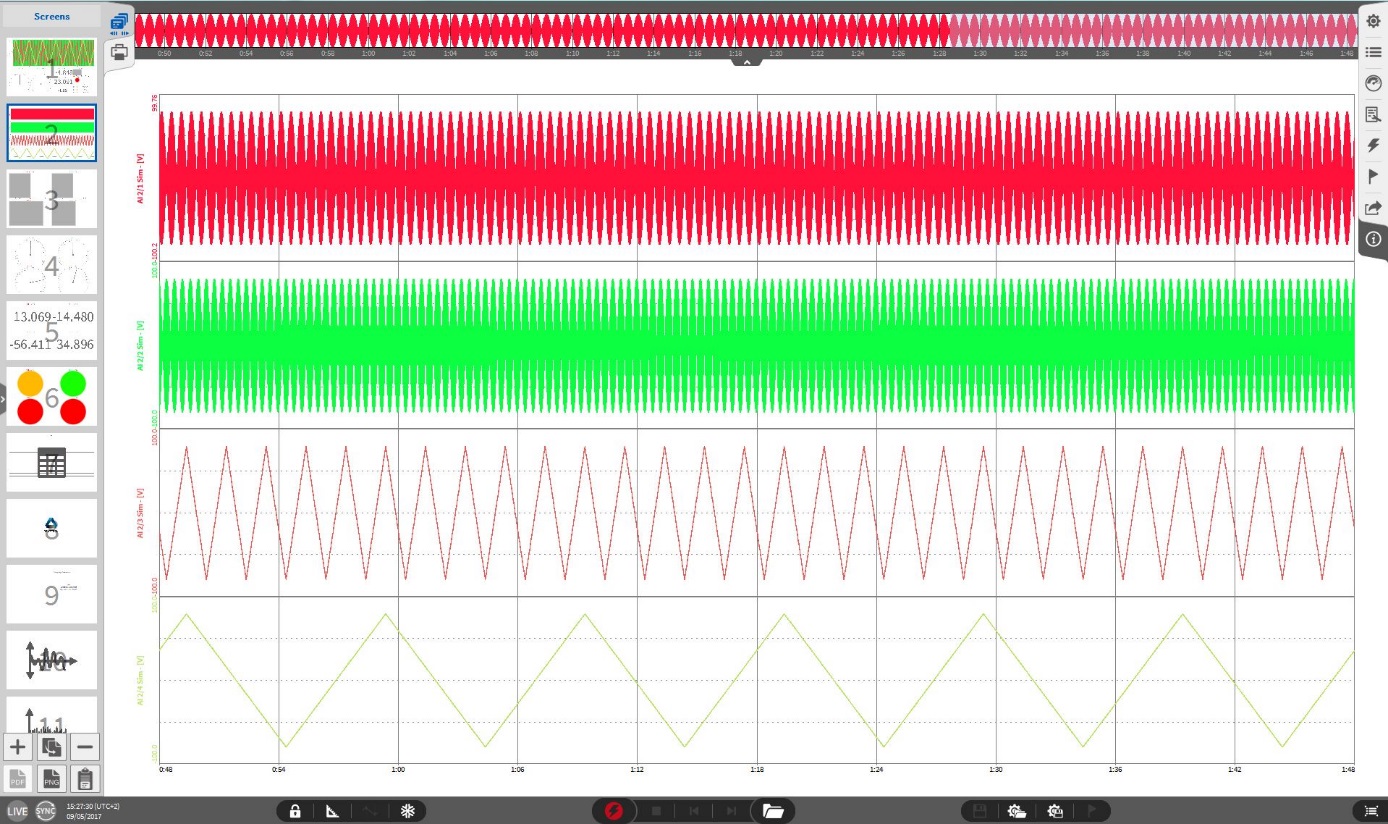
Task: Collapse the overview strip with chevron
Action: point(746,62)
